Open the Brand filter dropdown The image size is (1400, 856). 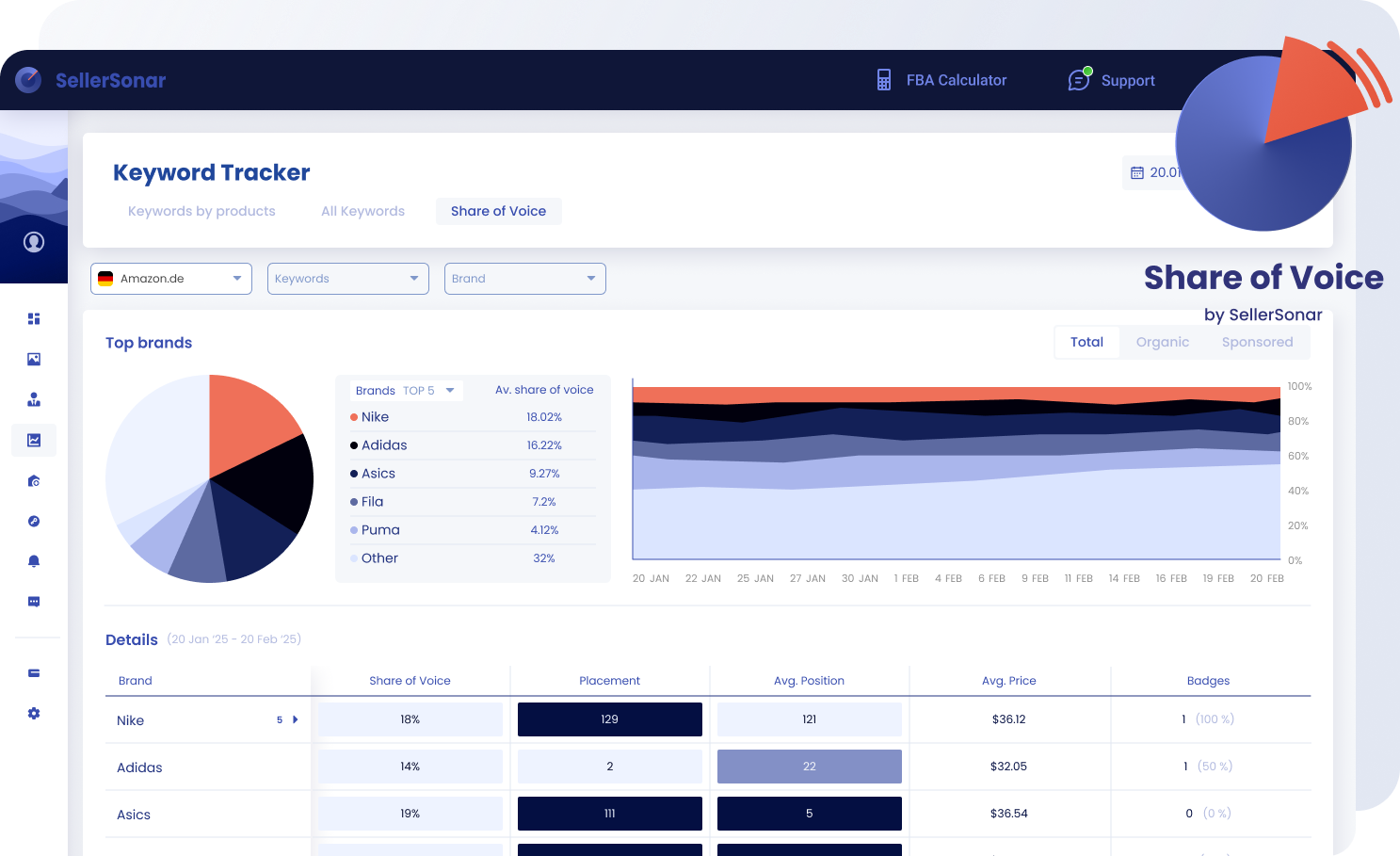525,279
